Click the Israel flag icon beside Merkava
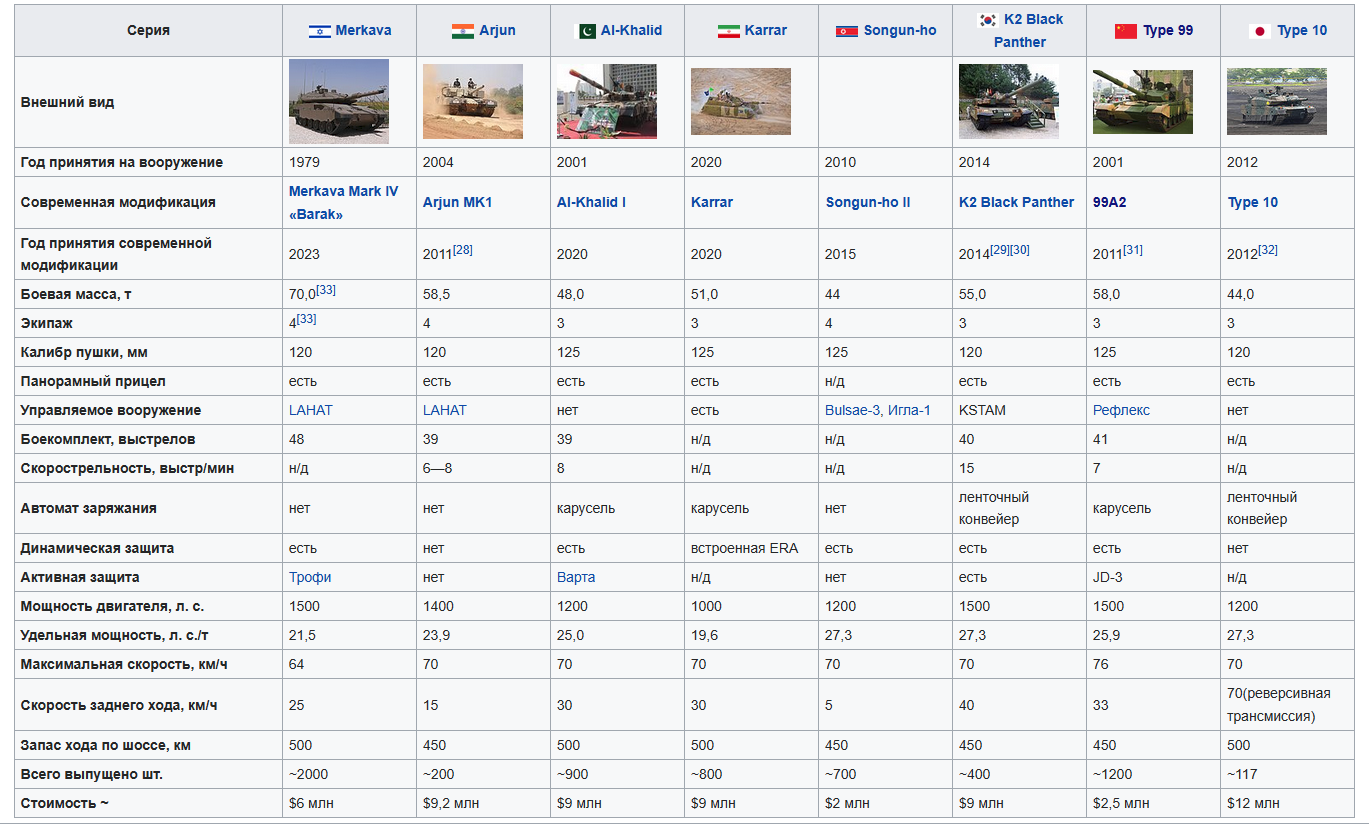This screenshot has width=1369, height=833. 320,31
